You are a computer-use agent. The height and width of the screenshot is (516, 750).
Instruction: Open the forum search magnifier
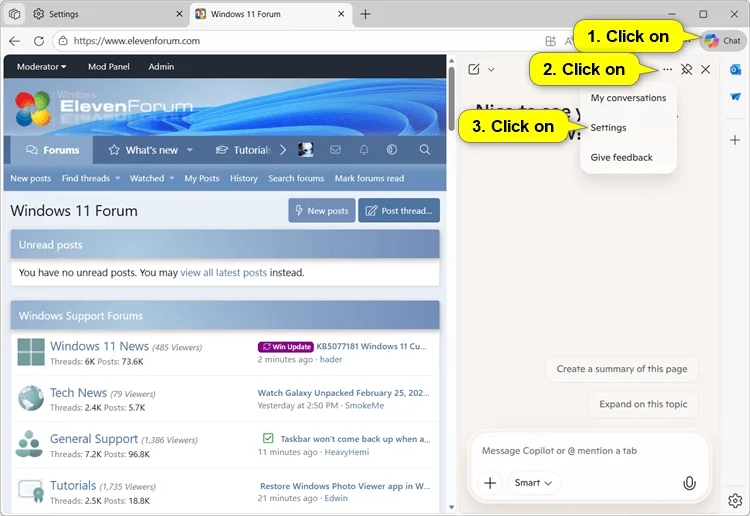coord(425,150)
